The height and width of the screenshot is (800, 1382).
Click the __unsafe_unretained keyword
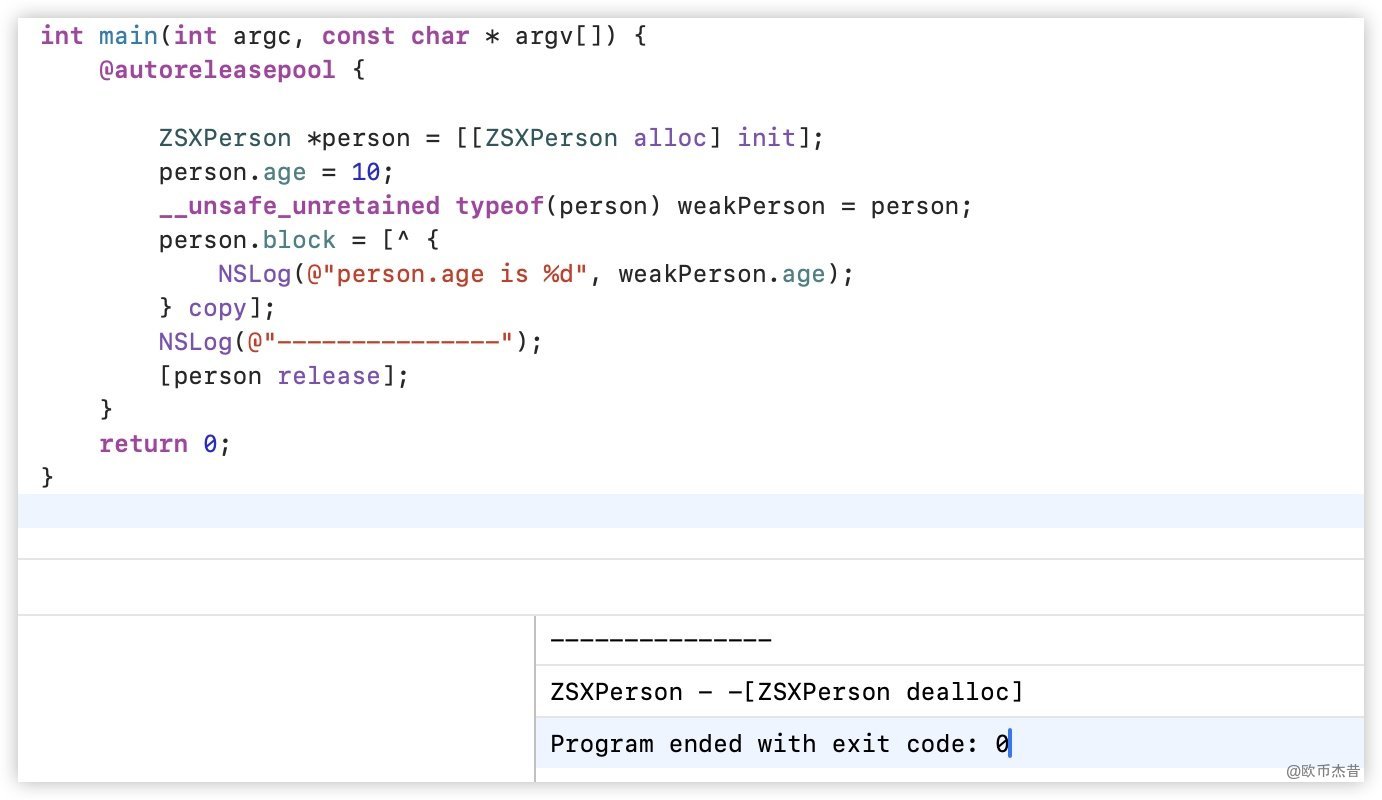click(x=299, y=206)
